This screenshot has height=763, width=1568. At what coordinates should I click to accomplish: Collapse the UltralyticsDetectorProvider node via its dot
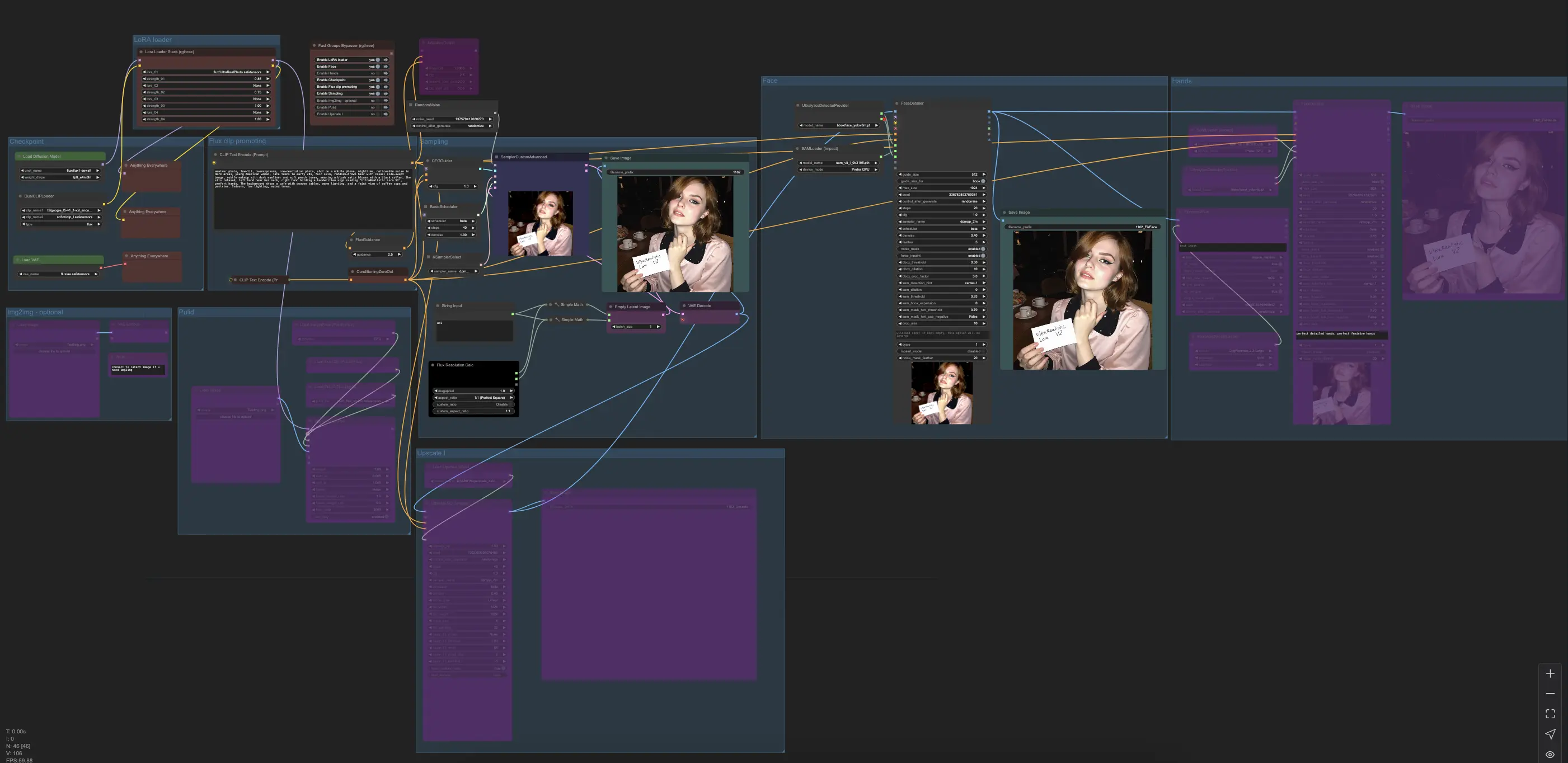tap(798, 105)
